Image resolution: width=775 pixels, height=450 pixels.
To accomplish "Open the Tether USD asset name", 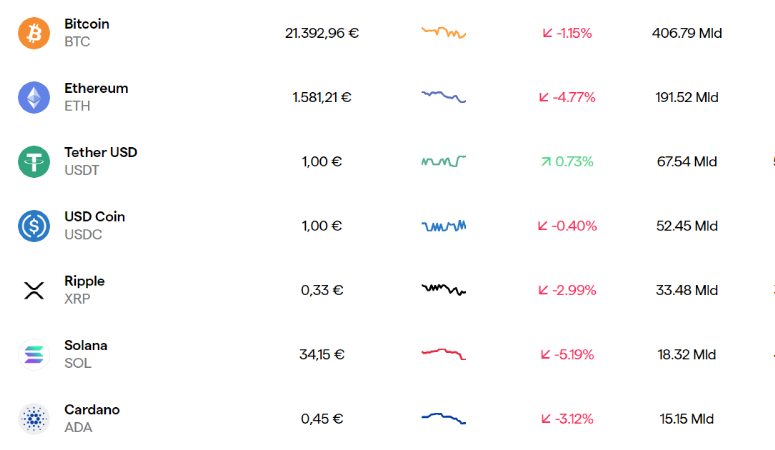I will 100,152.
